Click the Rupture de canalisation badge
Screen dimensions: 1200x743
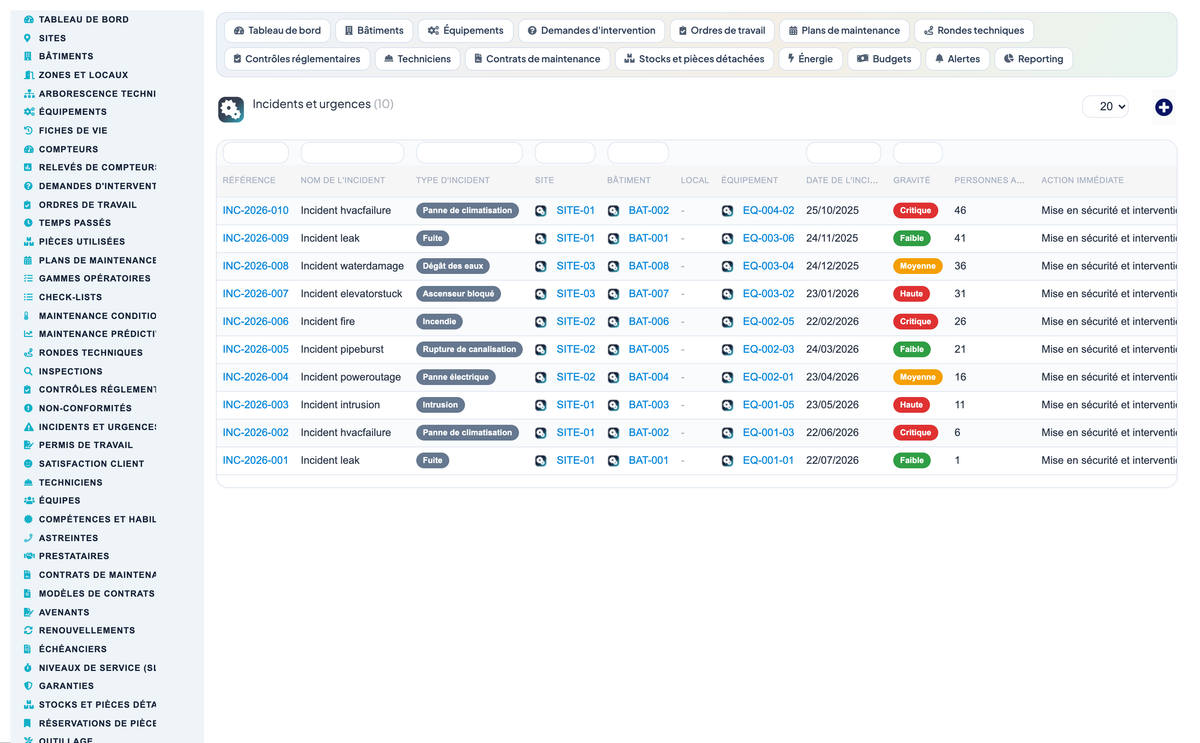pyautogui.click(x=469, y=350)
